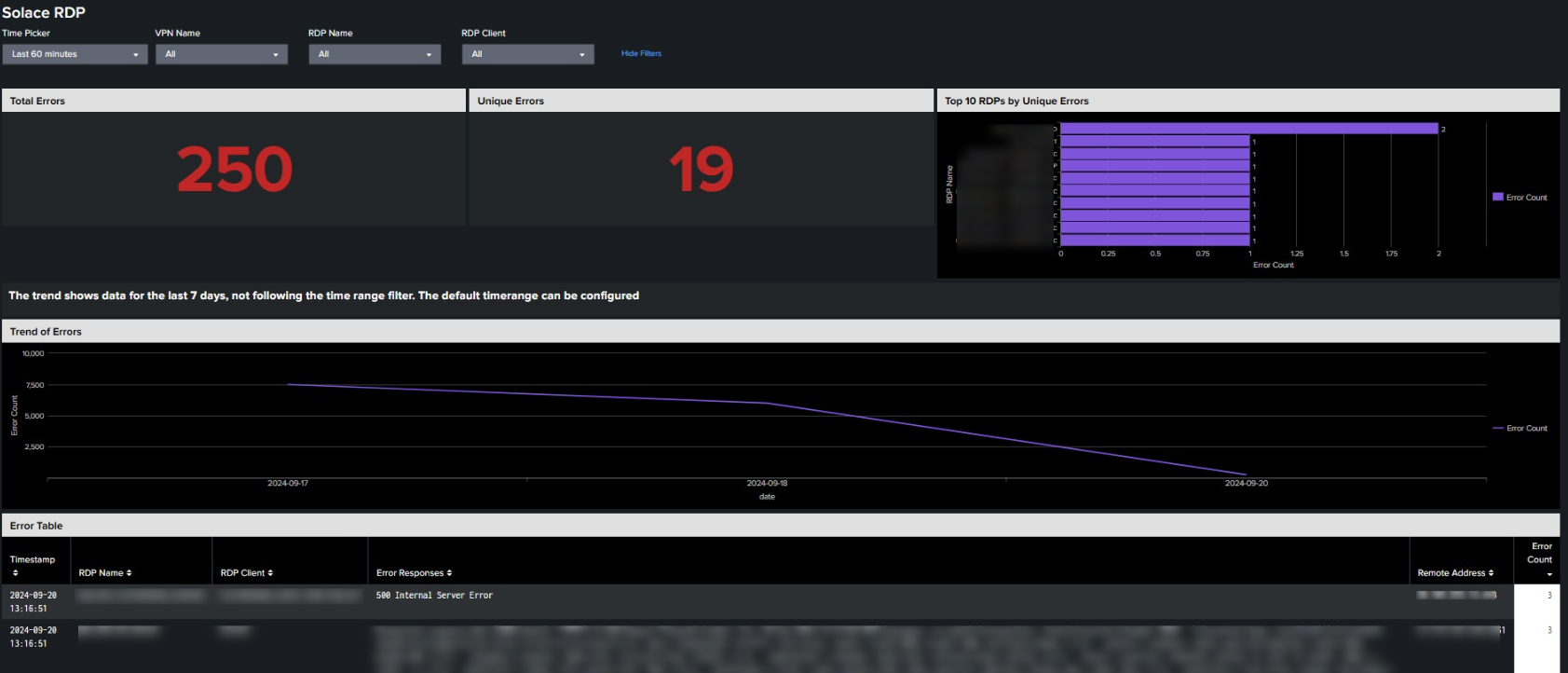The width and height of the screenshot is (1568, 673).
Task: Open the RDP Name dropdown
Action: 375,54
